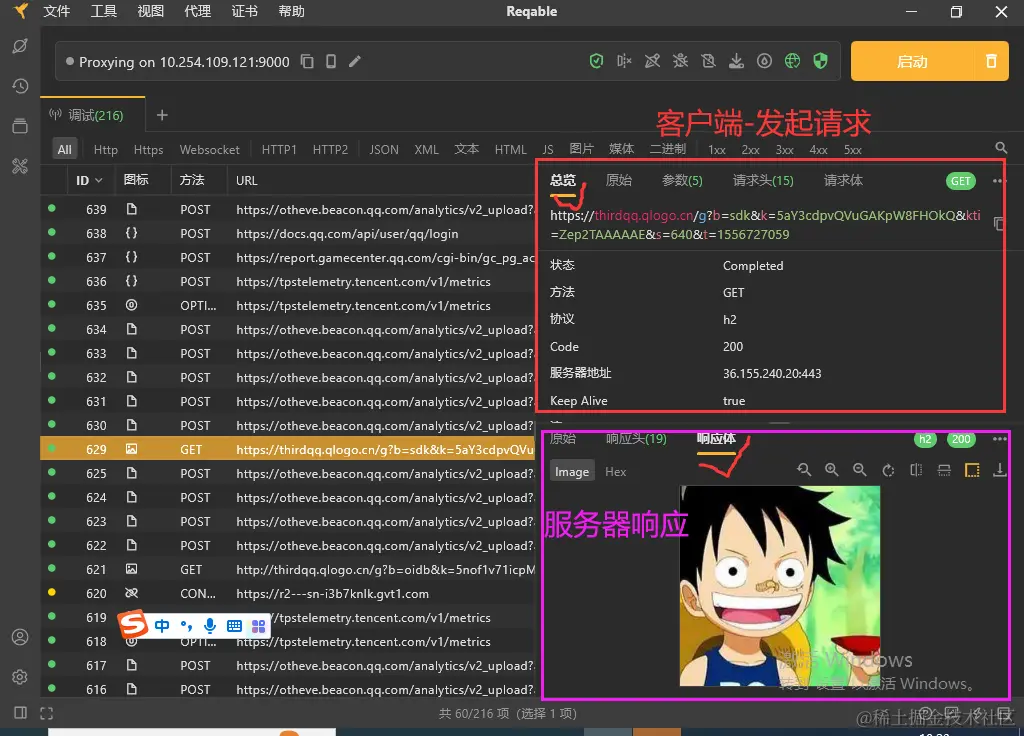Click the fullscreen brackets icon at bottom left
Screen dimensions: 1024x736
click(46, 713)
